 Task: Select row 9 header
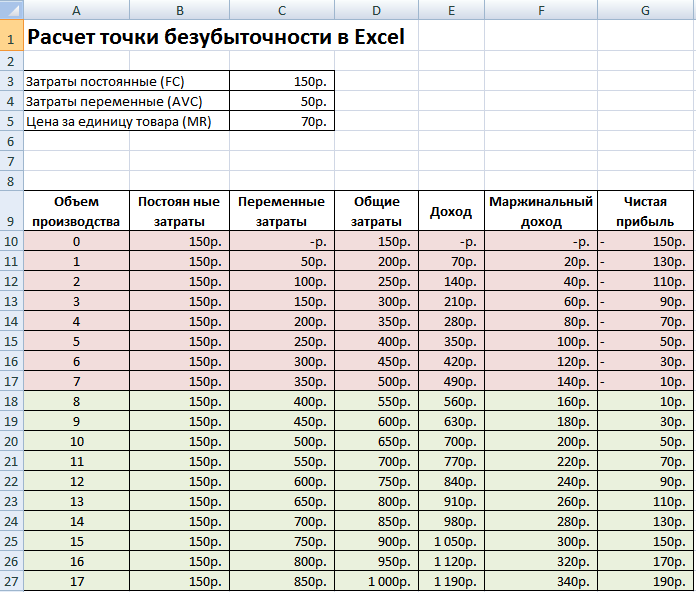coord(12,211)
